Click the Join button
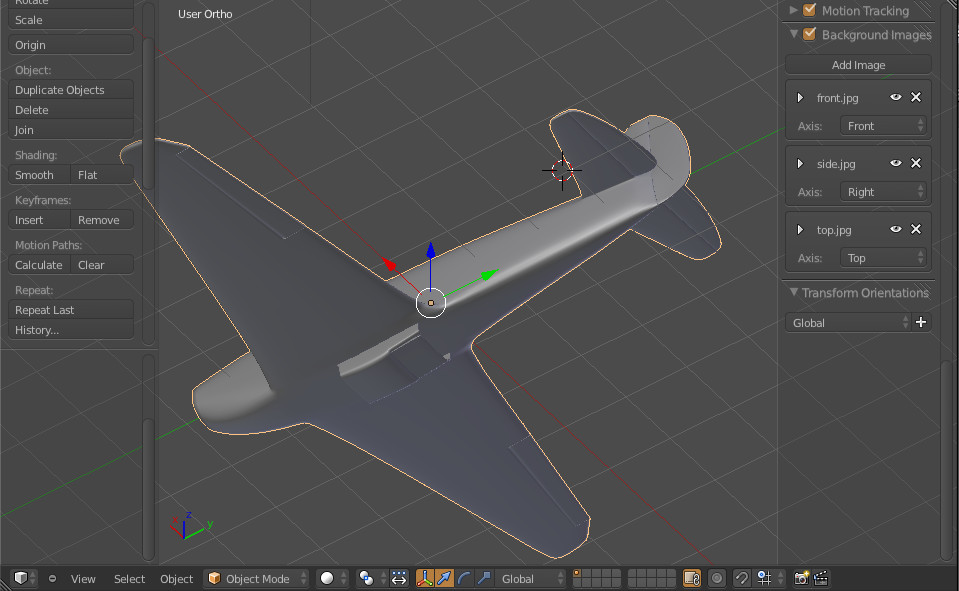Screen dimensions: 959x591 click(x=71, y=130)
